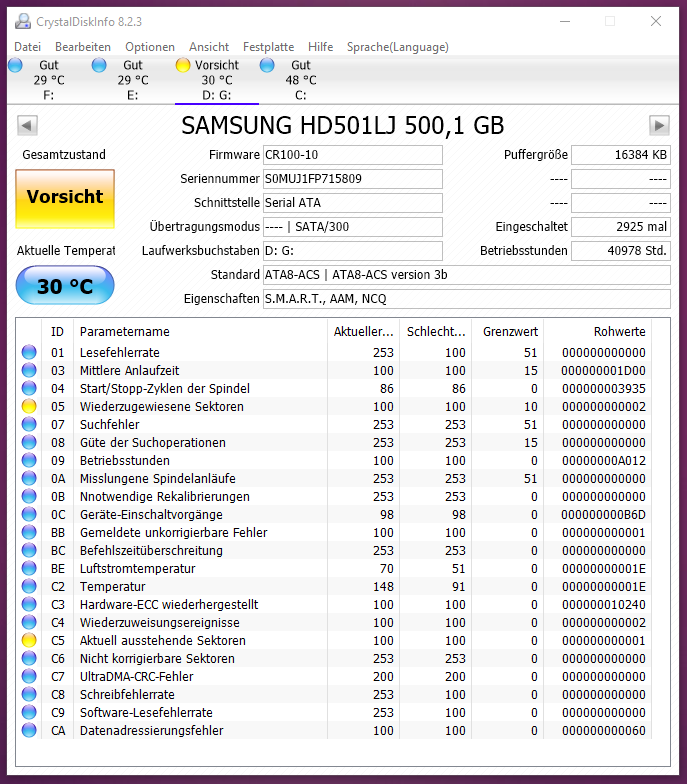This screenshot has width=687, height=784.
Task: Go to previous disk with left arrow
Action: click(28, 125)
